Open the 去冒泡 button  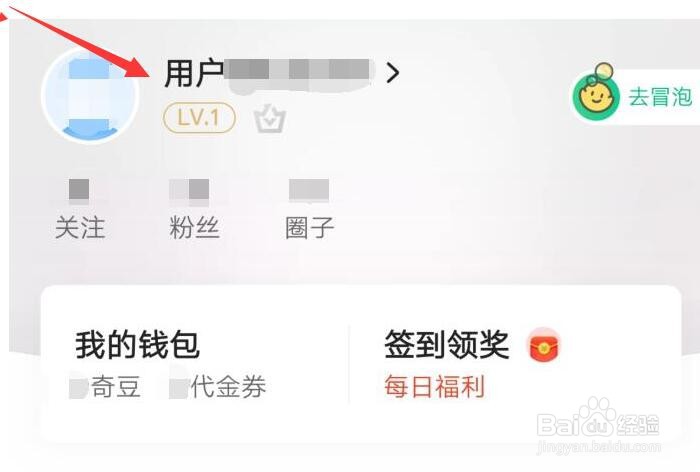click(x=661, y=97)
